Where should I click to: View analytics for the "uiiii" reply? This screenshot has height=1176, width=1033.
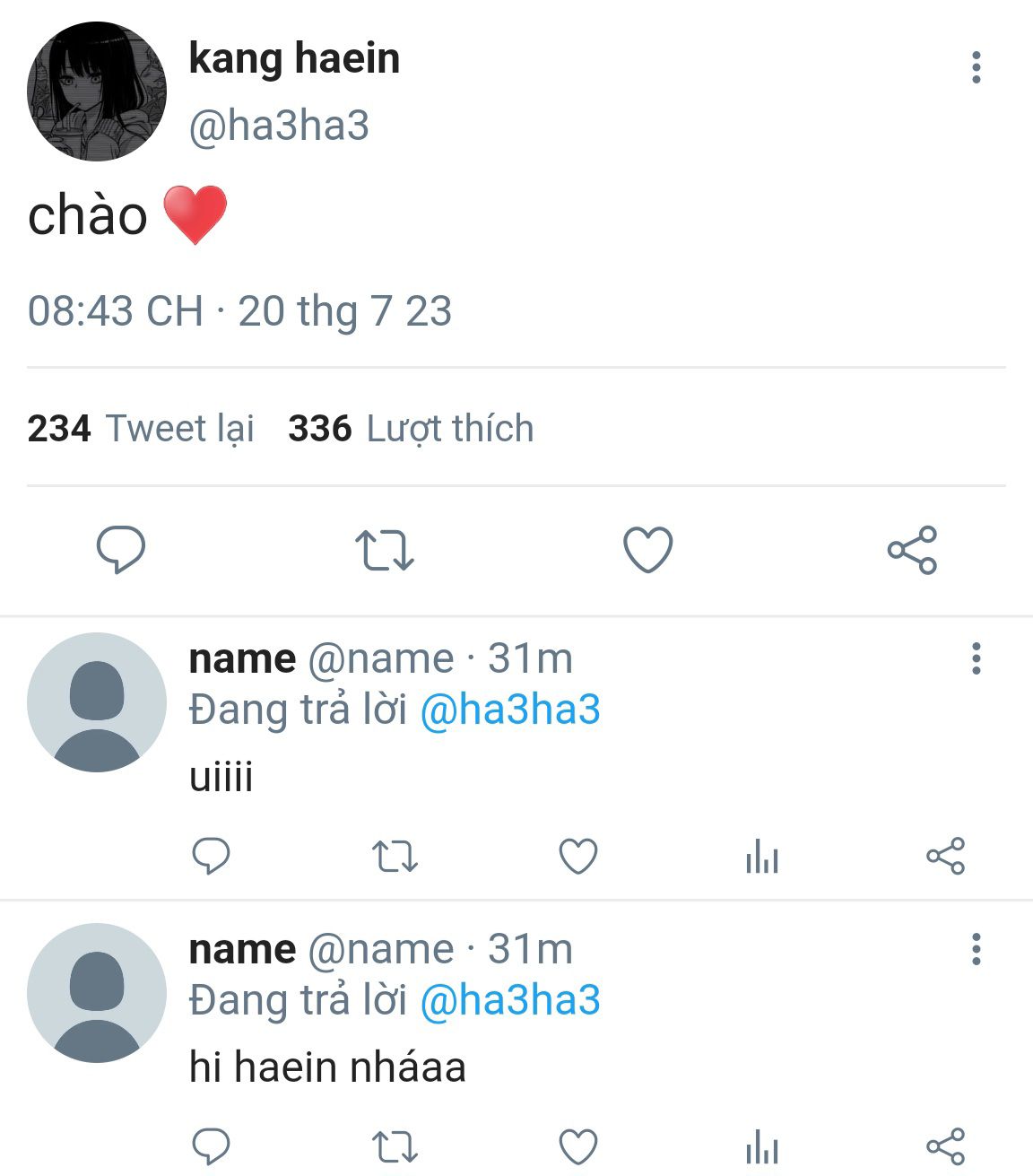point(761,856)
